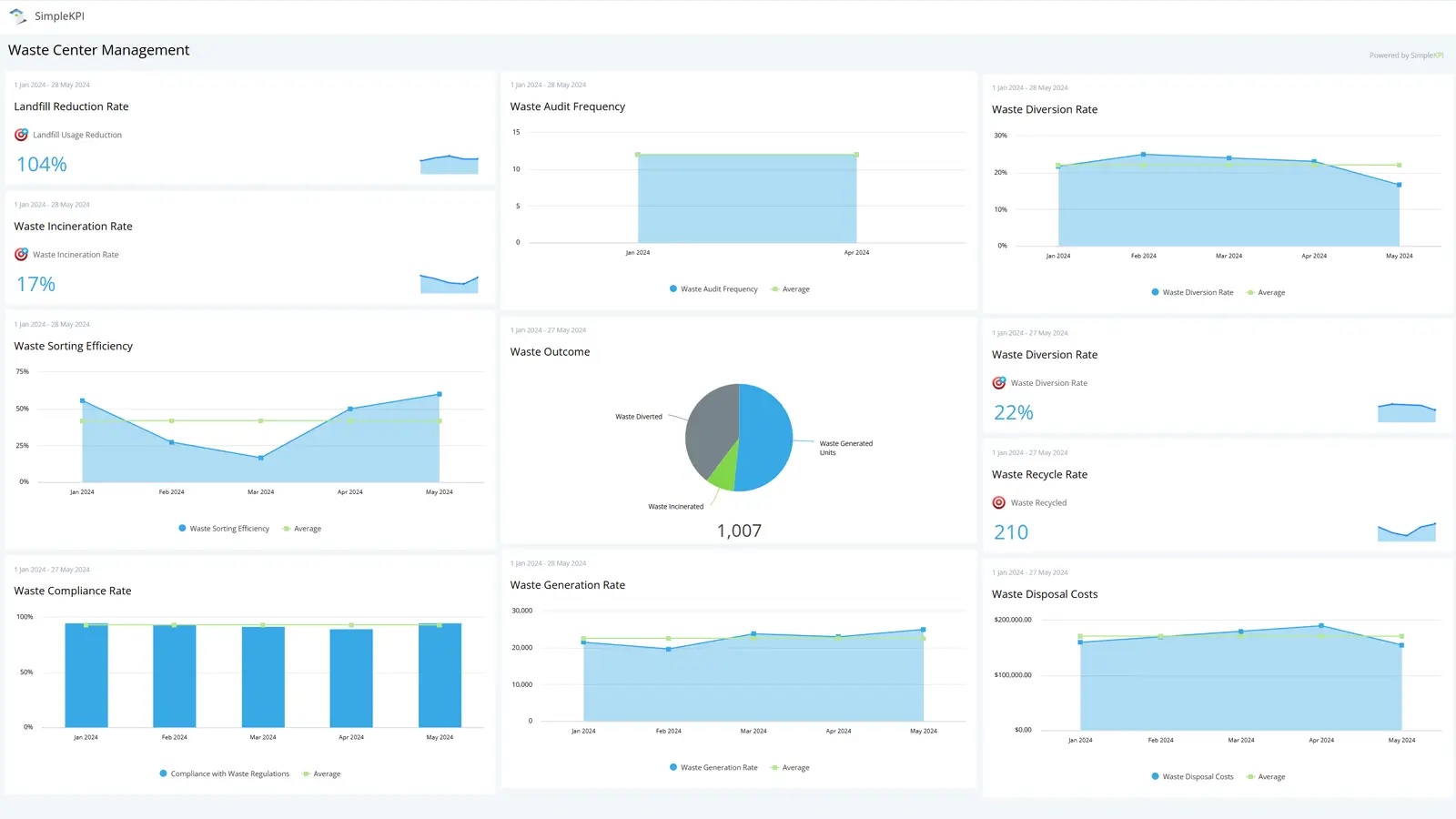Click the goal icon beside Landfill Usage Reduction

click(21, 134)
